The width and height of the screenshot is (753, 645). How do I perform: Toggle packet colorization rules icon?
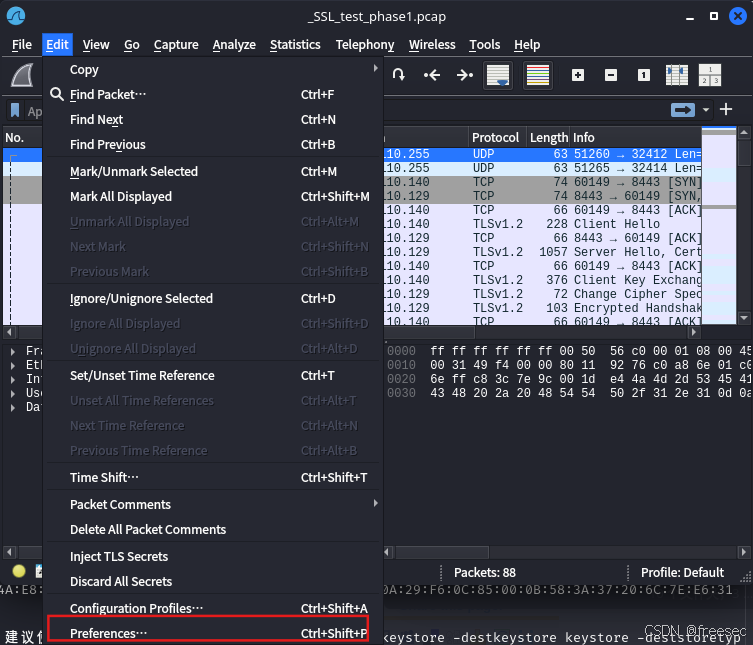click(538, 75)
